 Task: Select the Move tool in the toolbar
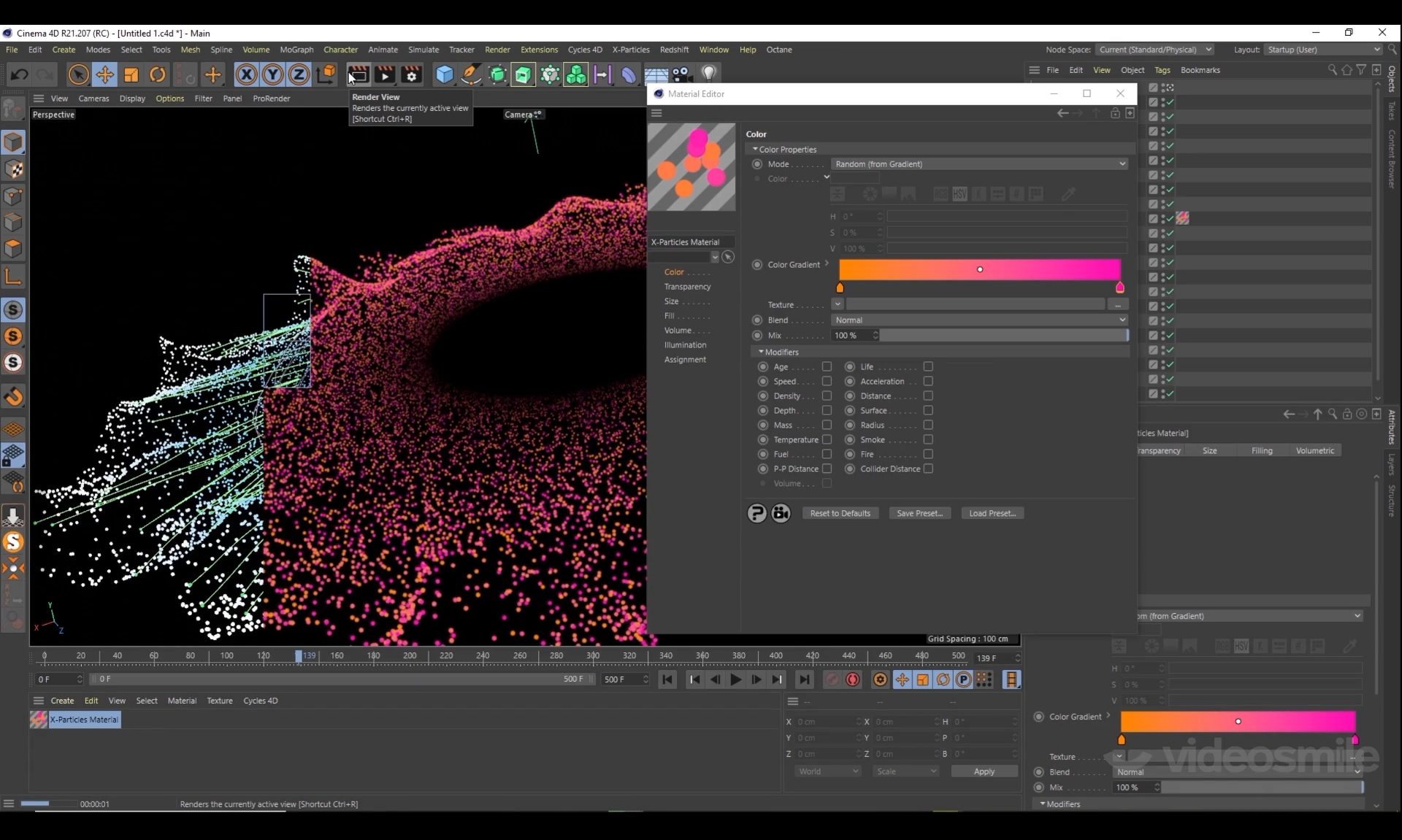point(104,74)
